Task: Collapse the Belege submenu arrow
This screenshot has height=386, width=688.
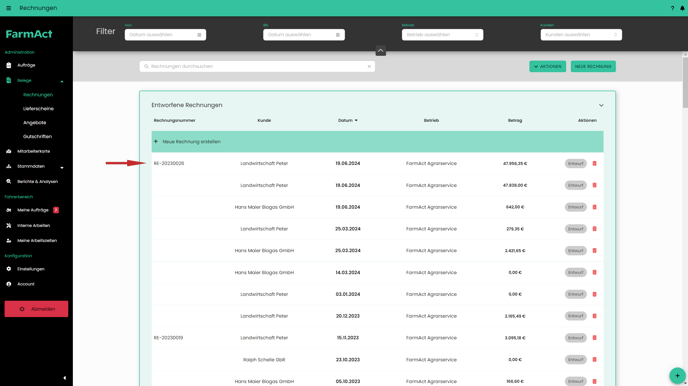Action: (x=62, y=81)
